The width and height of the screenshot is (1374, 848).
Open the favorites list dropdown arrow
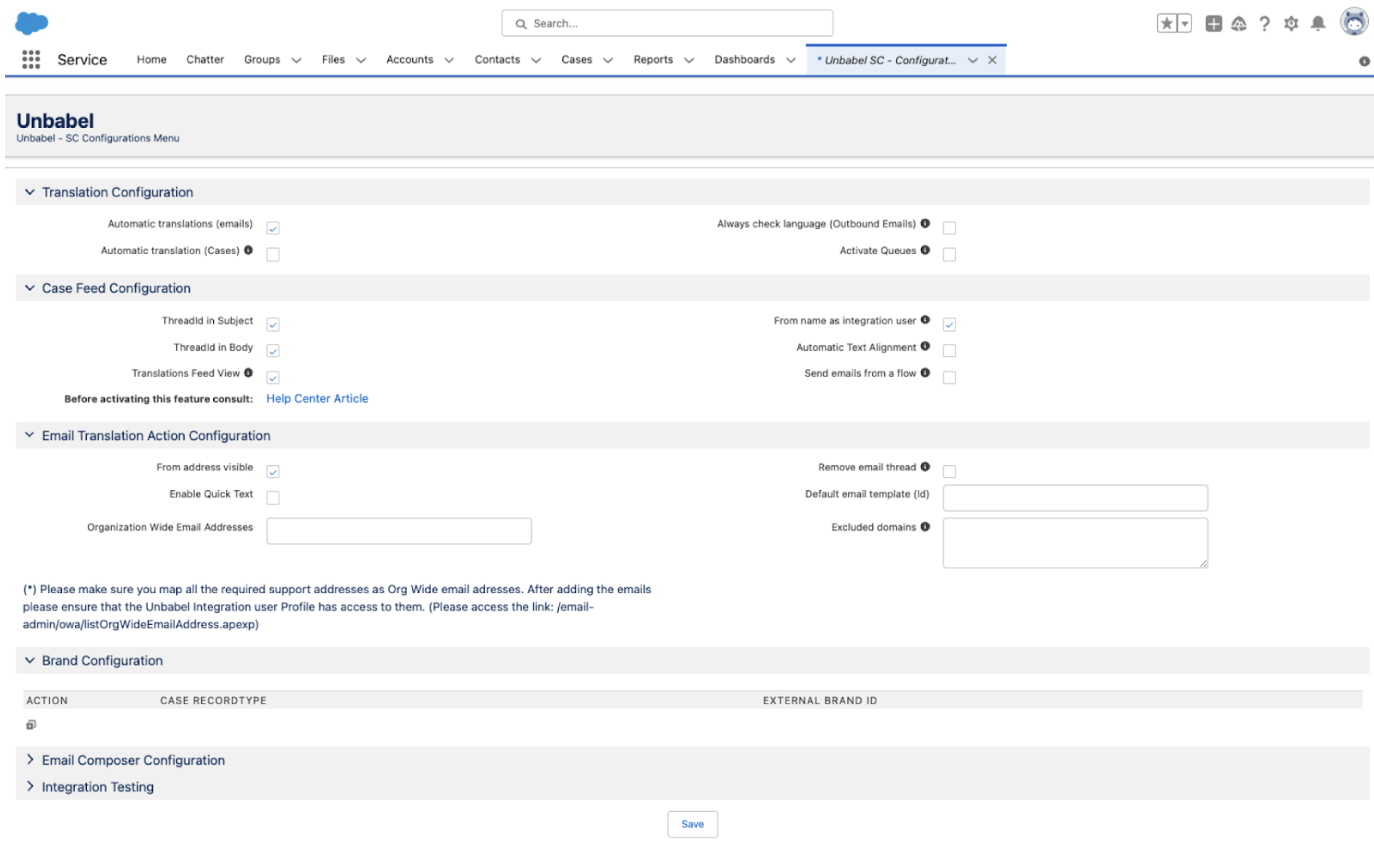1185,23
